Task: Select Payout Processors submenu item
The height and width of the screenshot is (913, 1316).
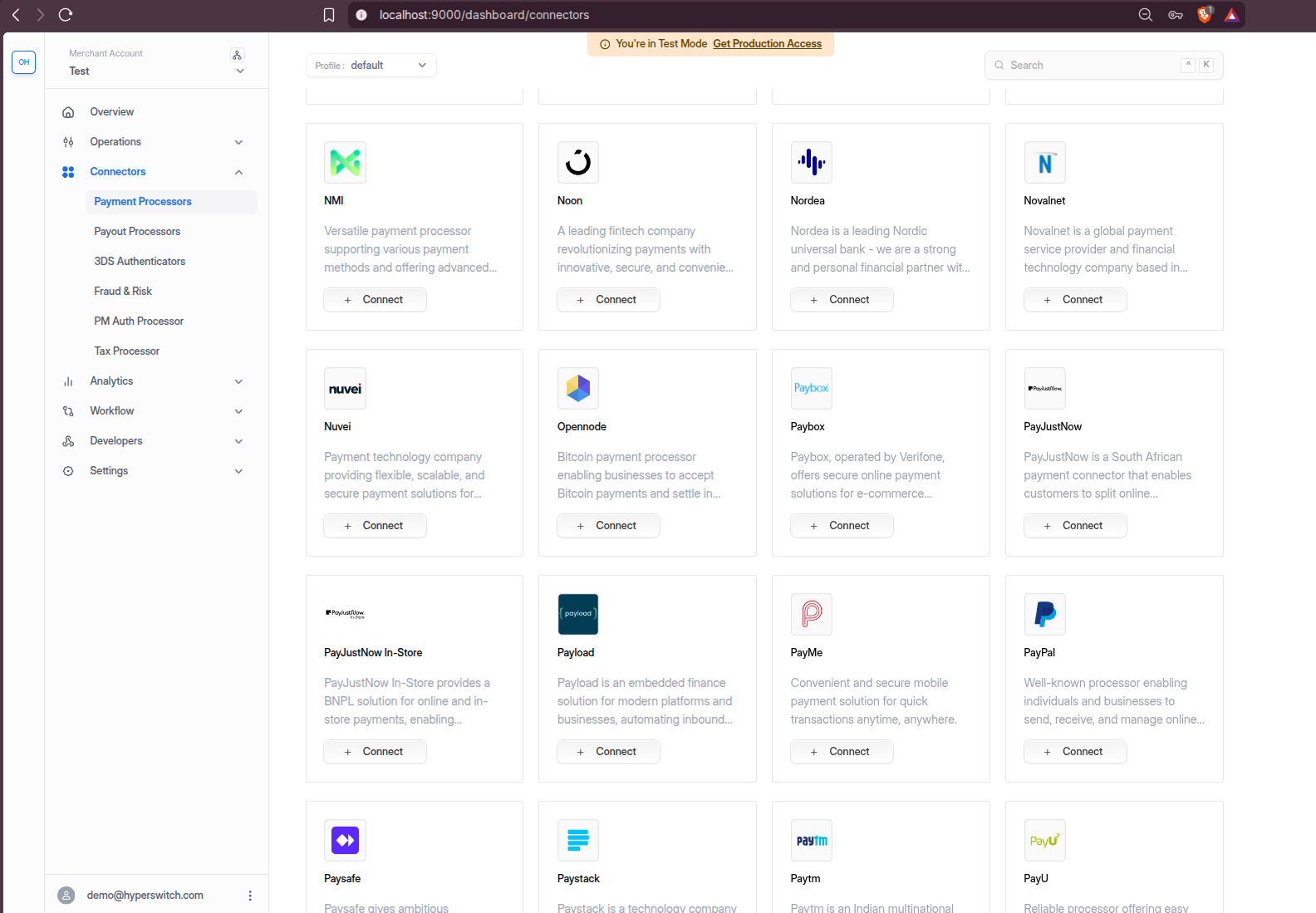Action: coord(171,232)
